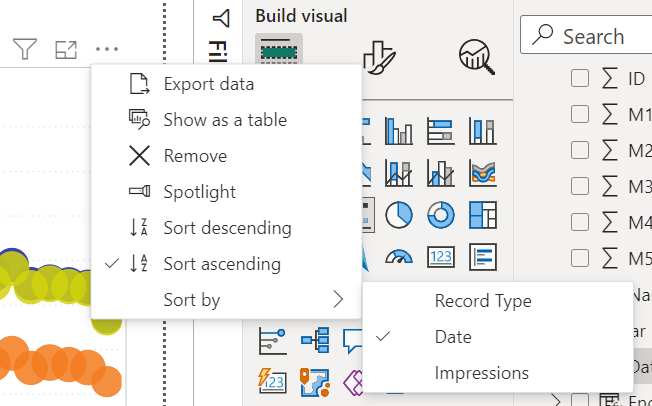Open the Sort by submenu arrow
Image resolution: width=652 pixels, height=406 pixels.
[338, 300]
